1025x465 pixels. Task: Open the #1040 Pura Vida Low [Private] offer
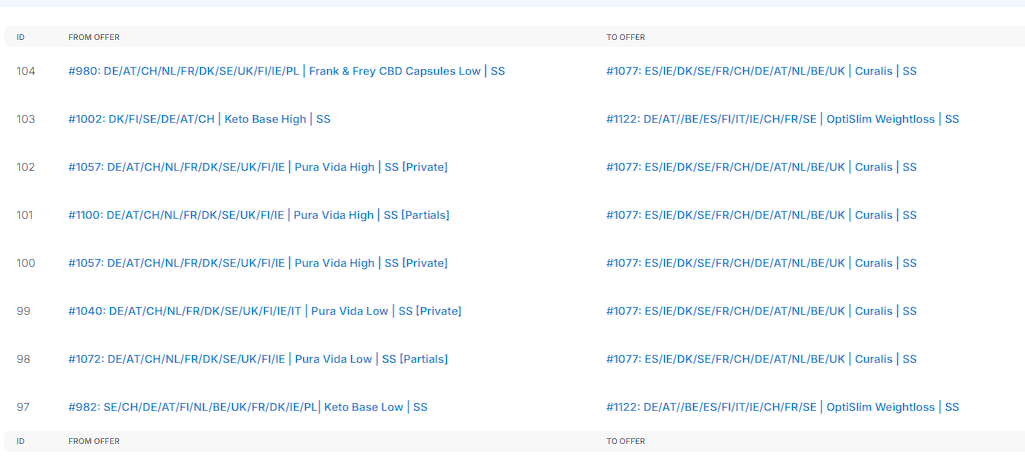265,311
